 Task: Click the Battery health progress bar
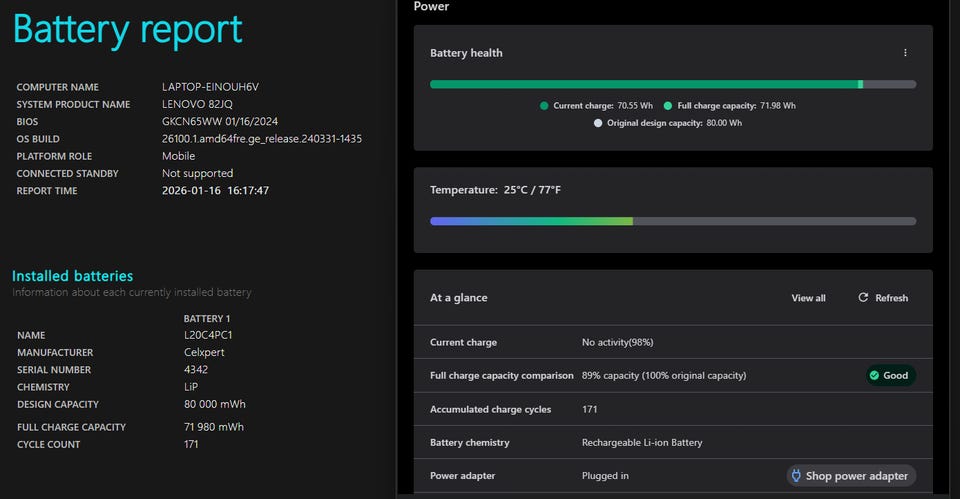(x=672, y=85)
